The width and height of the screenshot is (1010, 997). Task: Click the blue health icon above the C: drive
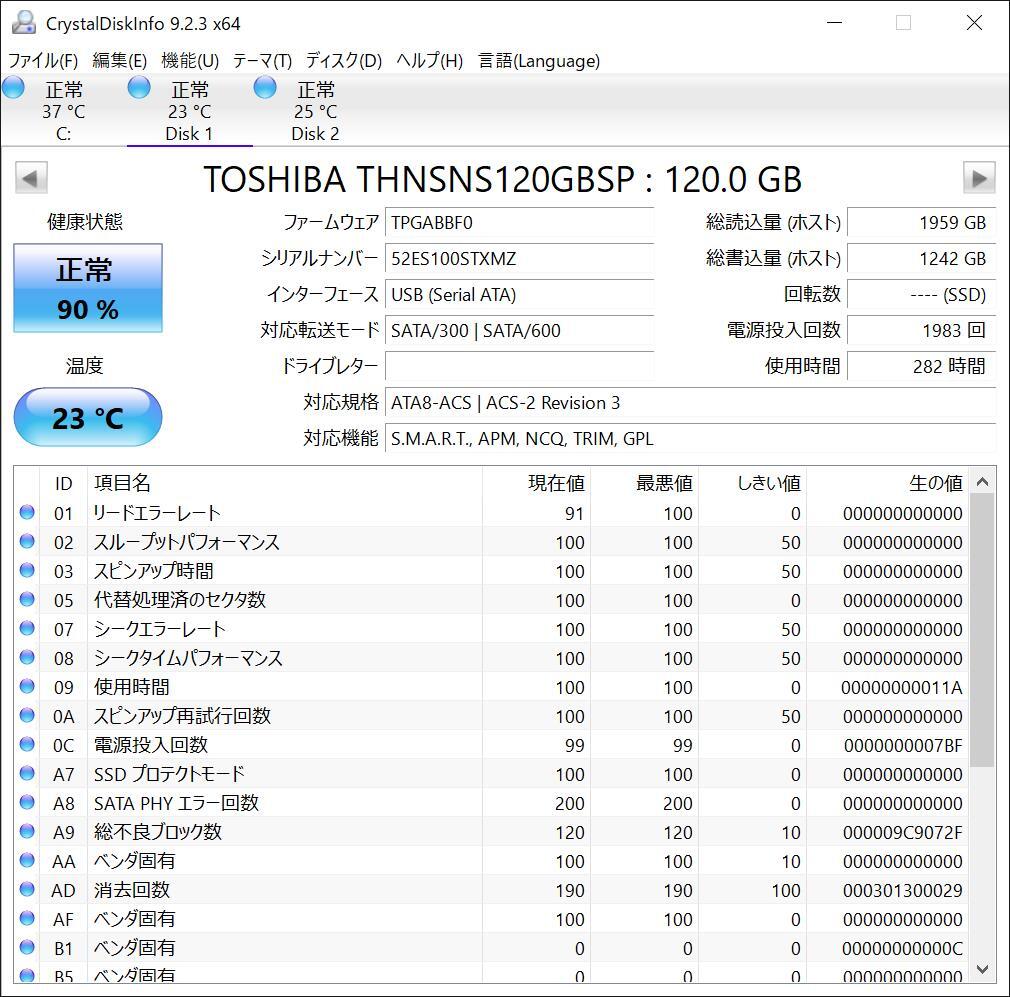point(13,87)
